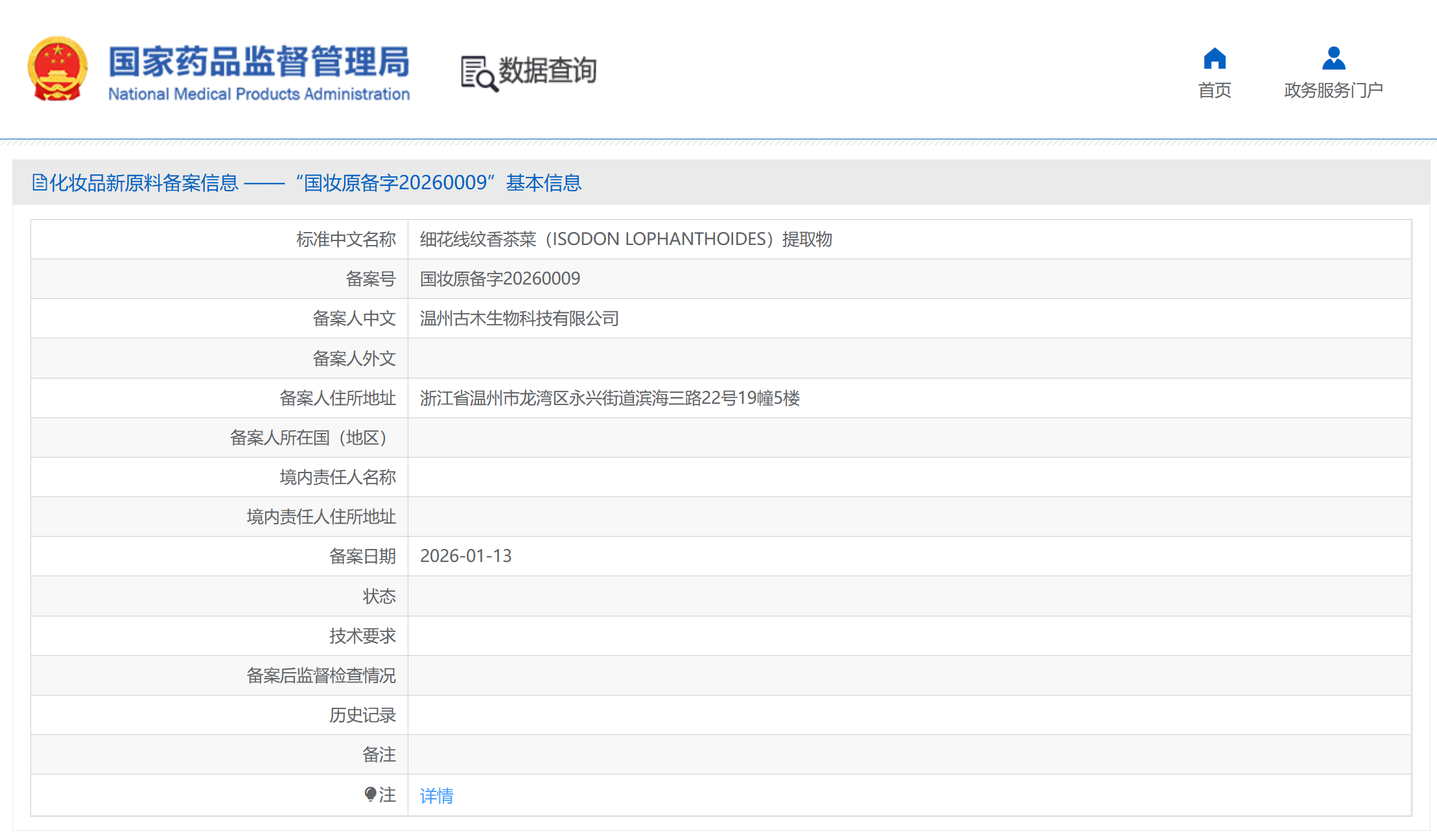This screenshot has height=840, width=1437.
Task: Go to 首页 home link
Action: [x=1214, y=90]
